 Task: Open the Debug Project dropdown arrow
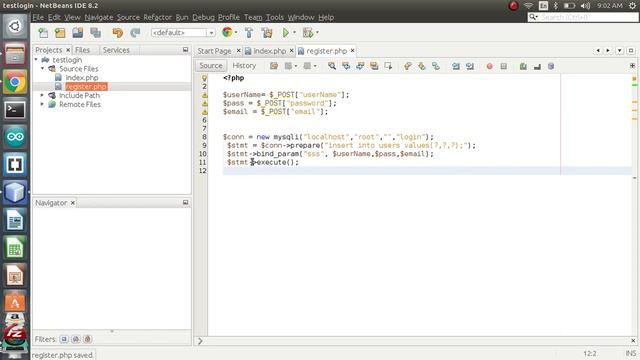pos(317,33)
